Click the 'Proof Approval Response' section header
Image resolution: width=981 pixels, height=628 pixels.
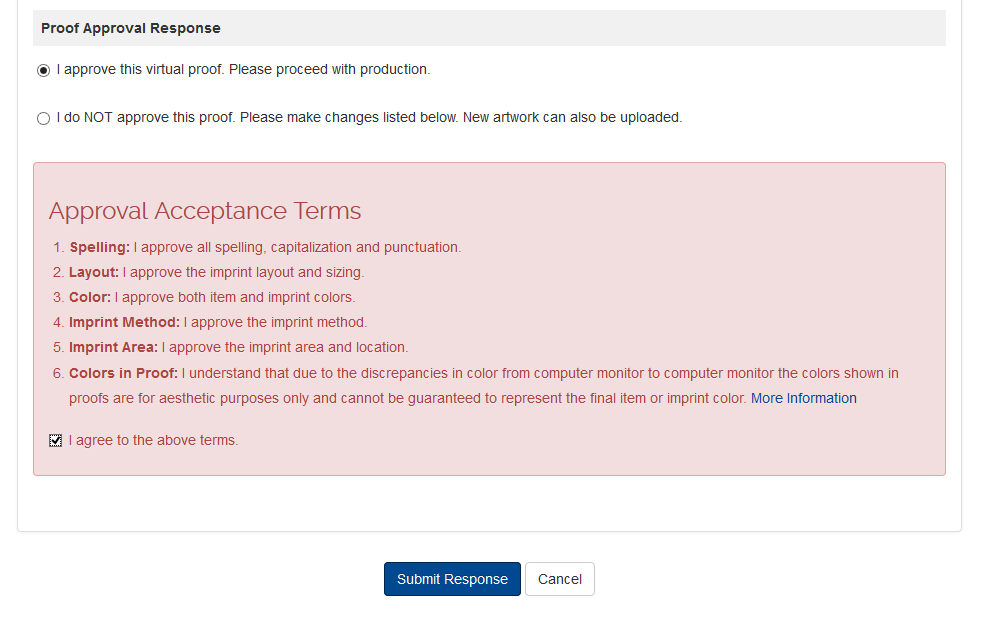pyautogui.click(x=131, y=28)
